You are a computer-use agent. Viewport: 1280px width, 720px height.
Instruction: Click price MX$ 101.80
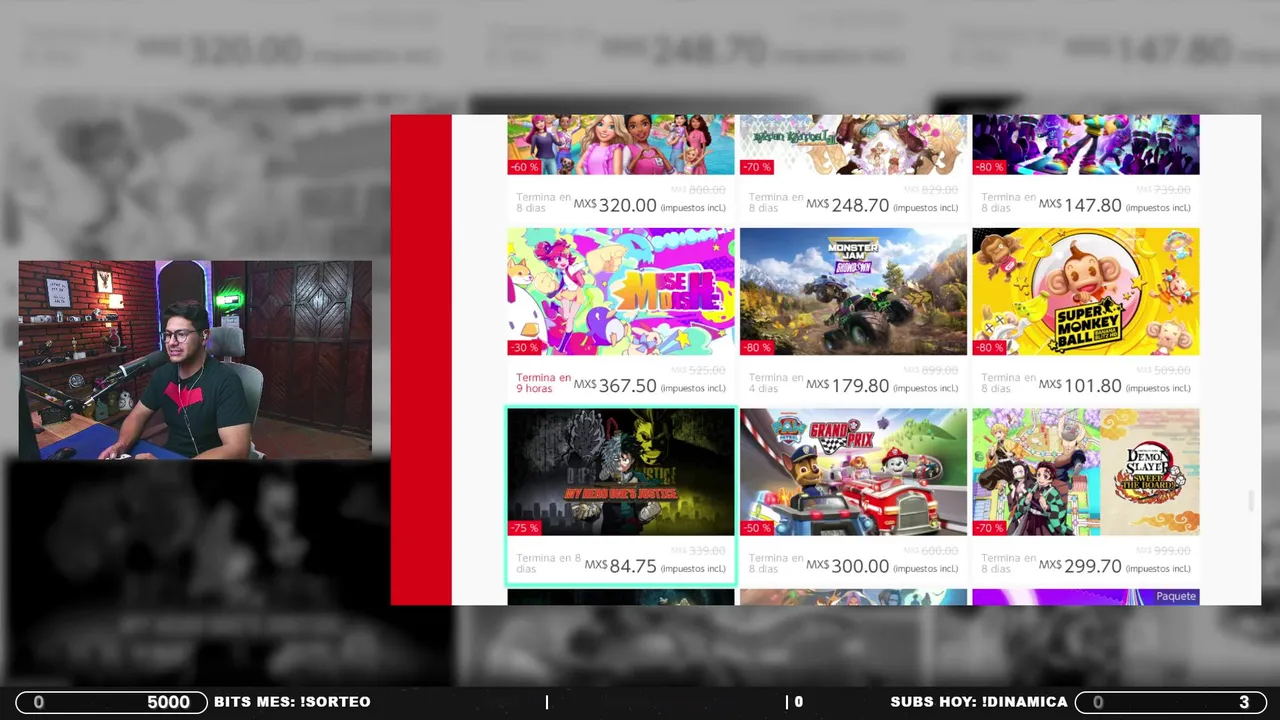[x=1080, y=385]
